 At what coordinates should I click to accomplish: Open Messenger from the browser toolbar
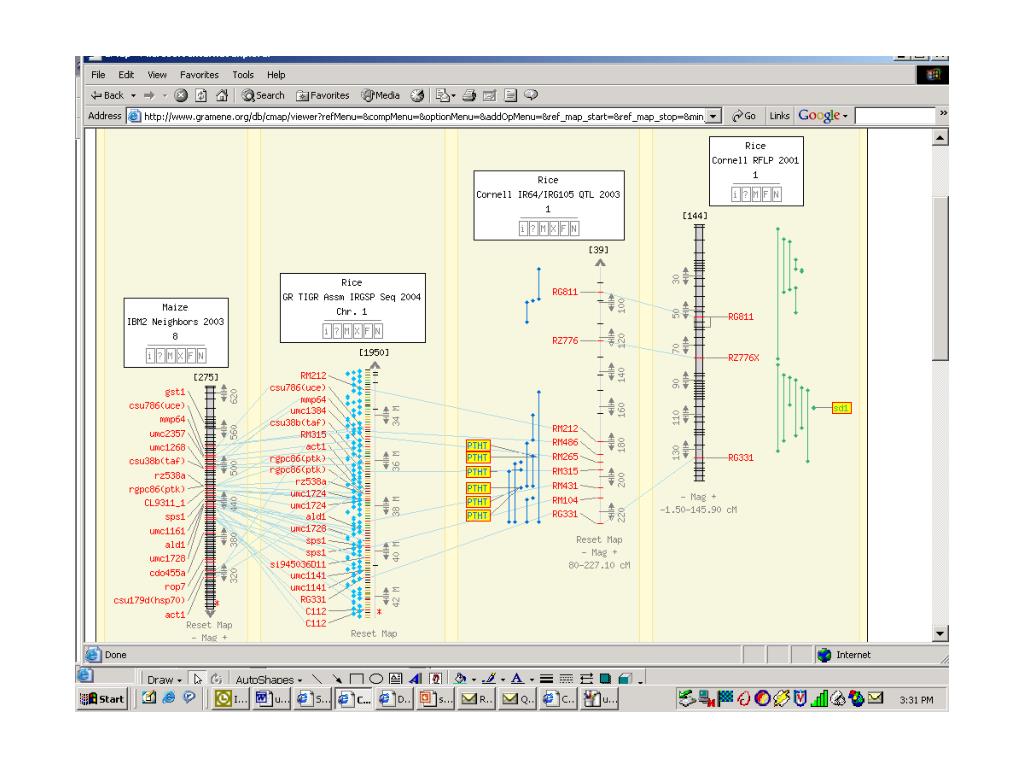[531, 95]
